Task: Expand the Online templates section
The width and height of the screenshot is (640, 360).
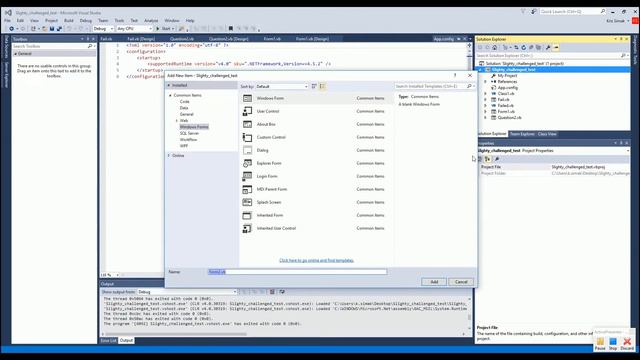Action: pos(169,156)
